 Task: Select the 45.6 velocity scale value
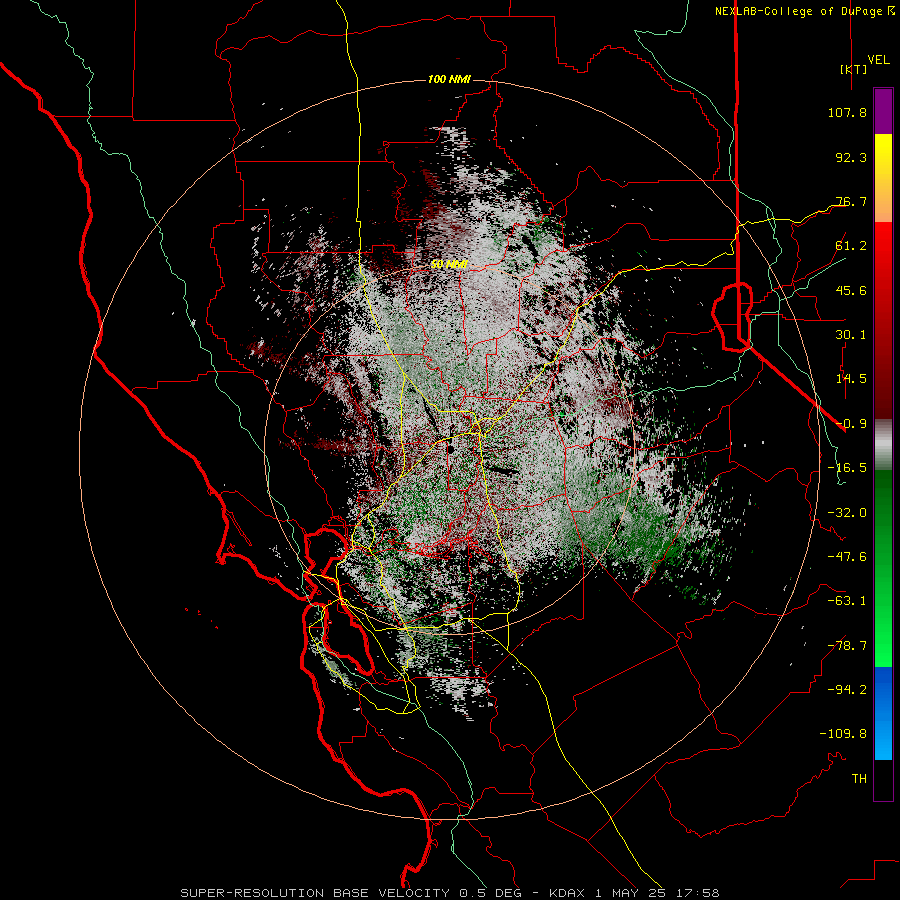851,290
